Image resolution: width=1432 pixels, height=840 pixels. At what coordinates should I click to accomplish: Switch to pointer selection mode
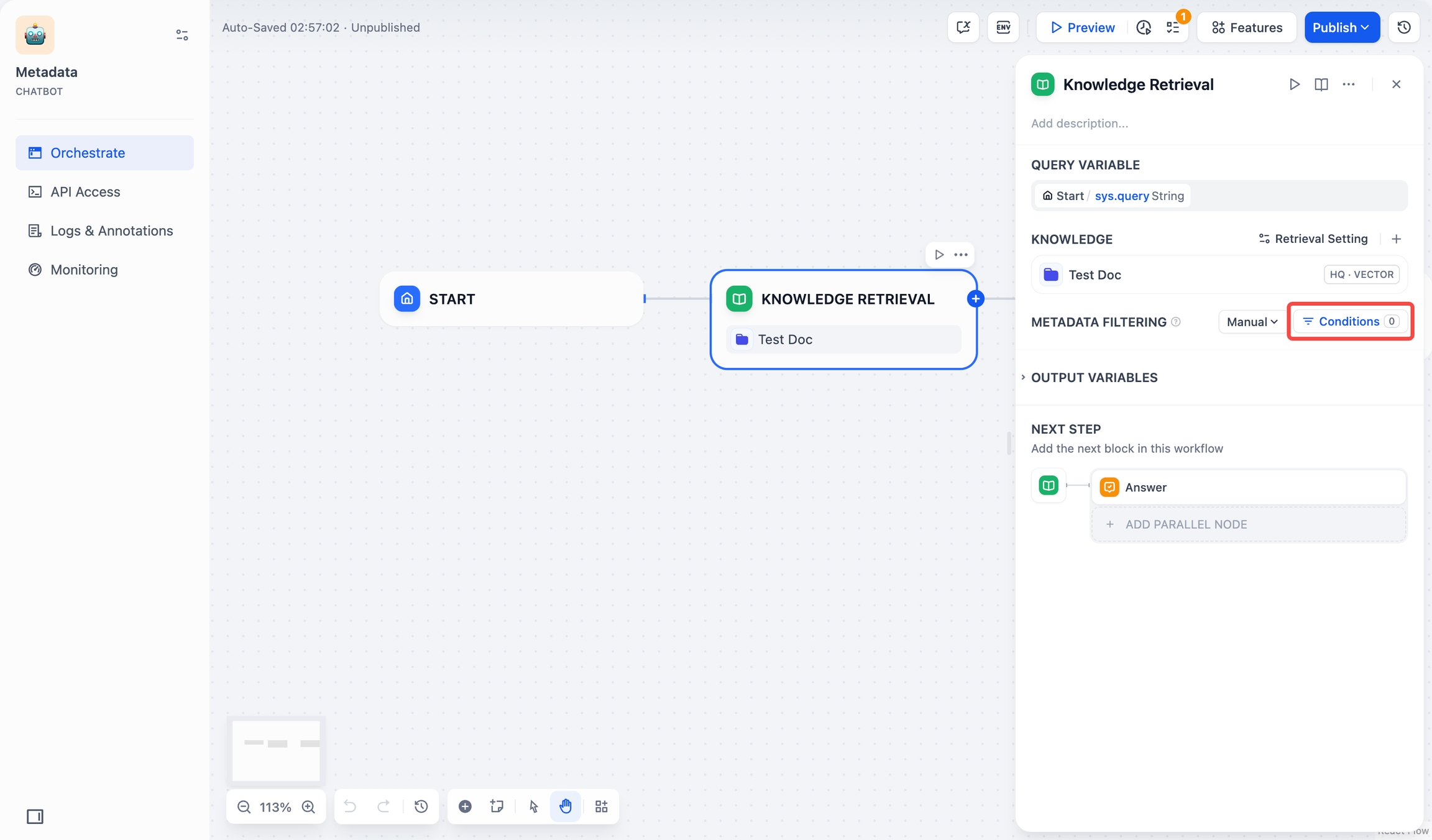533,806
